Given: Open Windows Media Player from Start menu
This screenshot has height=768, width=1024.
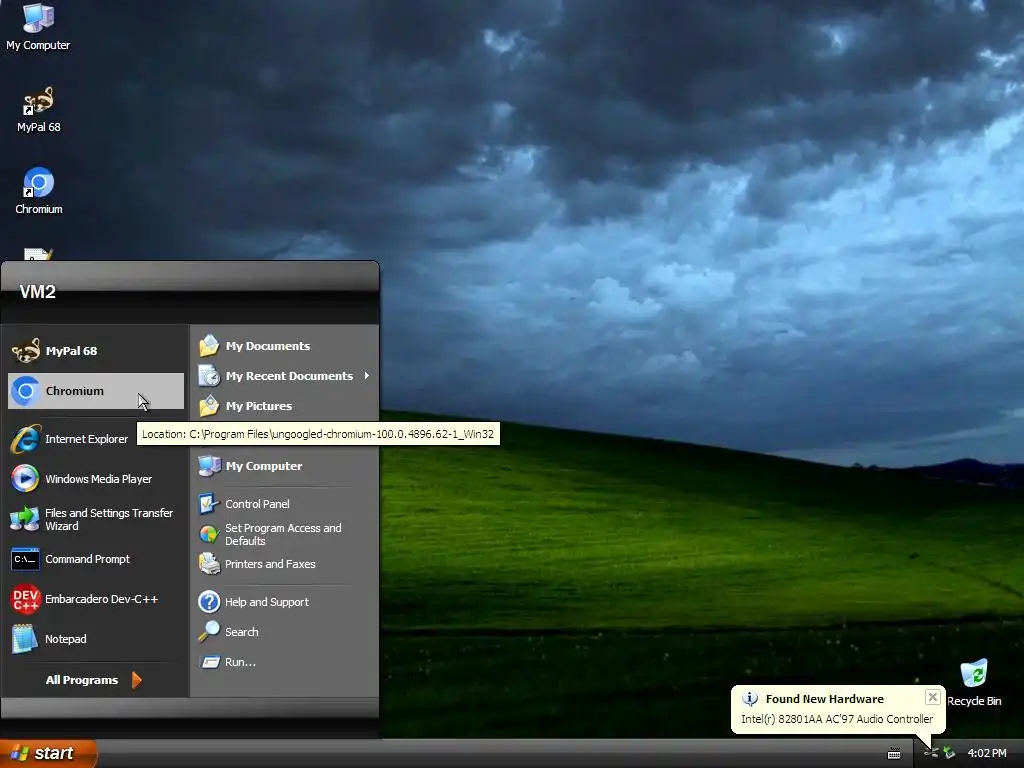Looking at the screenshot, I should (95, 479).
